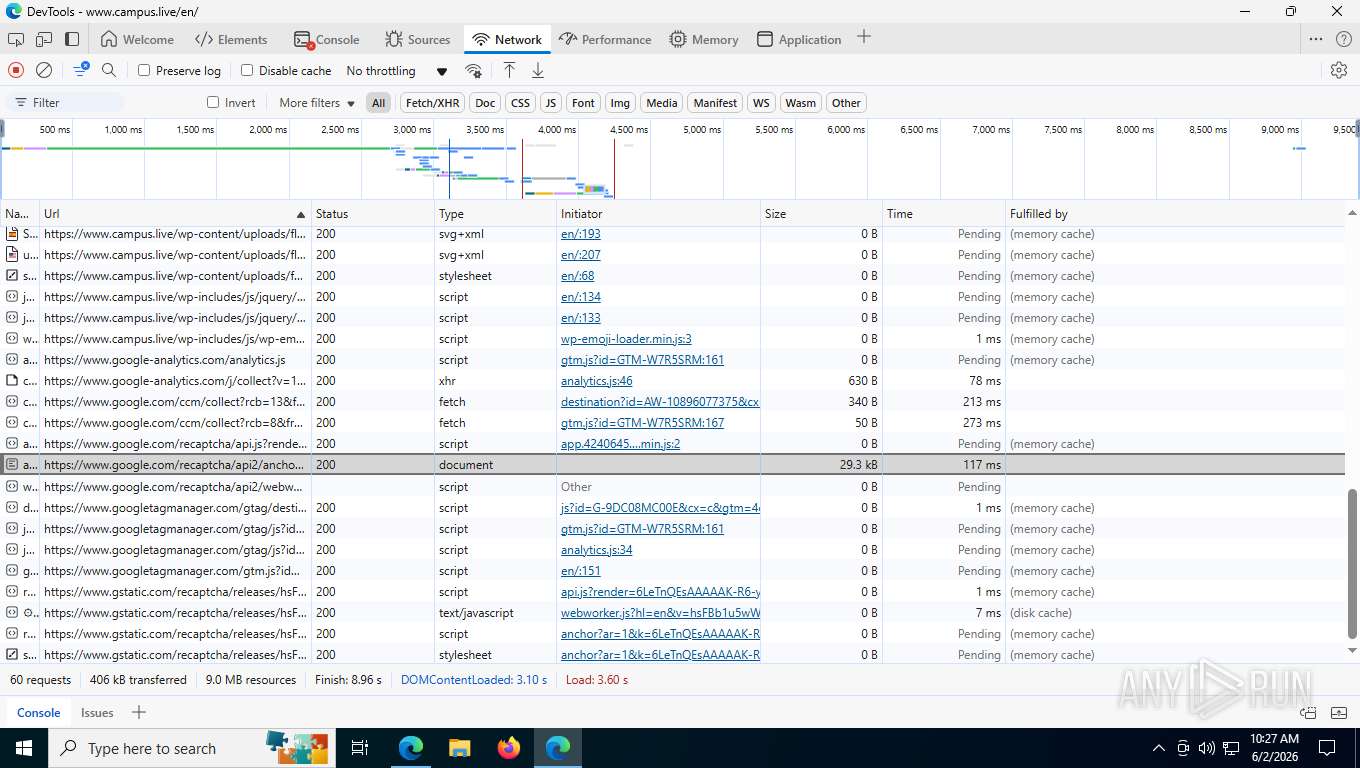
Task: Switch to the Performance tab
Action: 605,40
